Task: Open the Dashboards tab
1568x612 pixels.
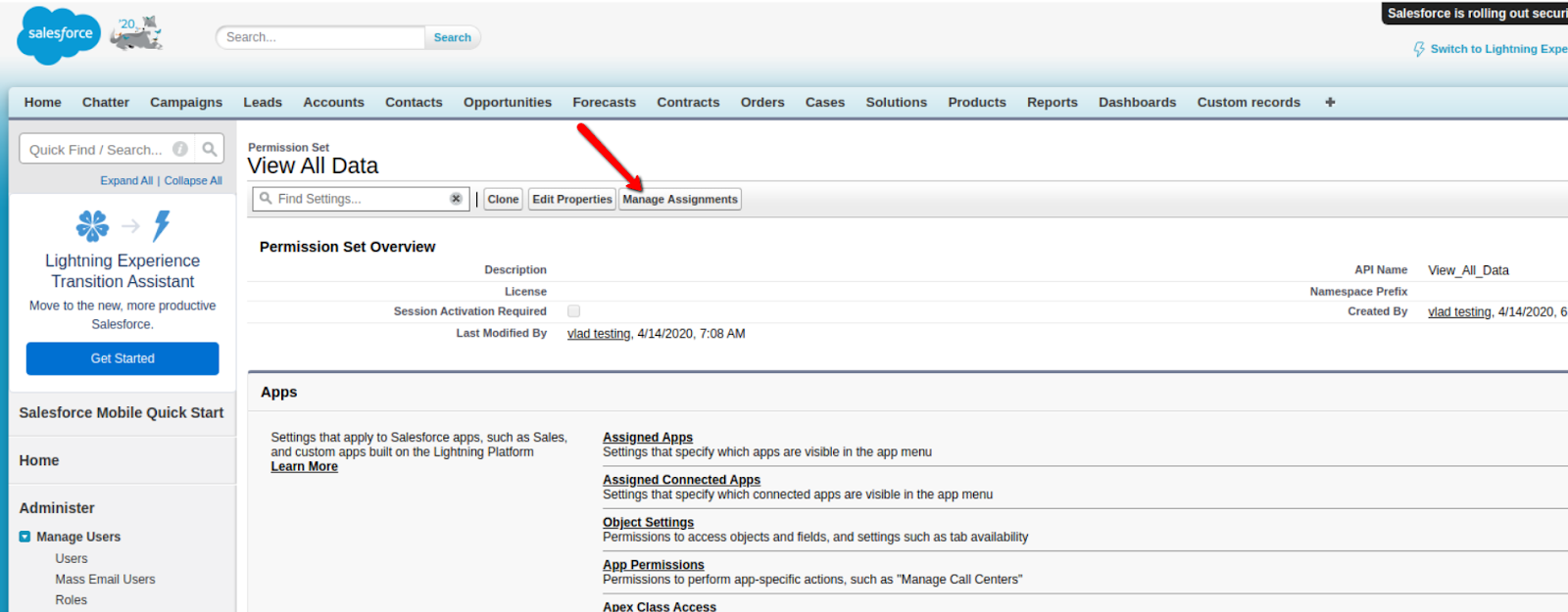Action: point(1137,102)
